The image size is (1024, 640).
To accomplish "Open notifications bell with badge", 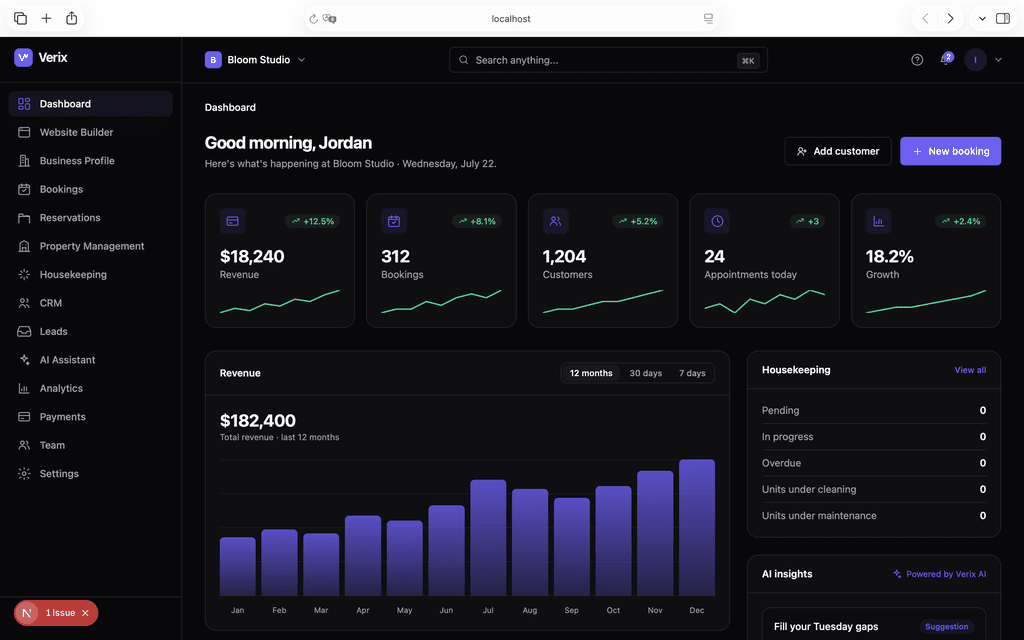I will [x=946, y=59].
